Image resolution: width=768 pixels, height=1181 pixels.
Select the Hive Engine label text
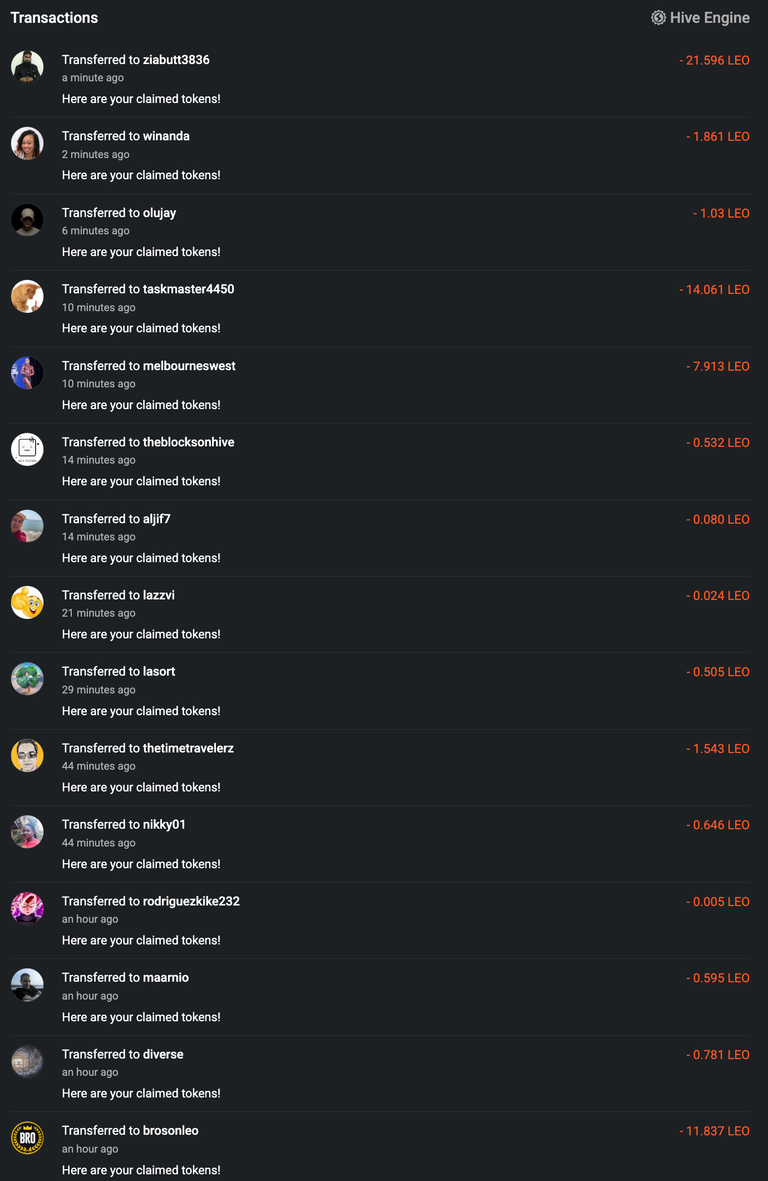[x=710, y=18]
